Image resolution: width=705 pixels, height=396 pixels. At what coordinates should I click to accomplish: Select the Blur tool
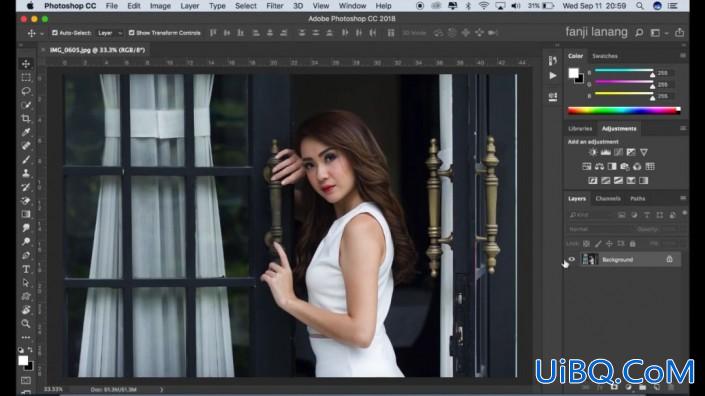[26, 228]
